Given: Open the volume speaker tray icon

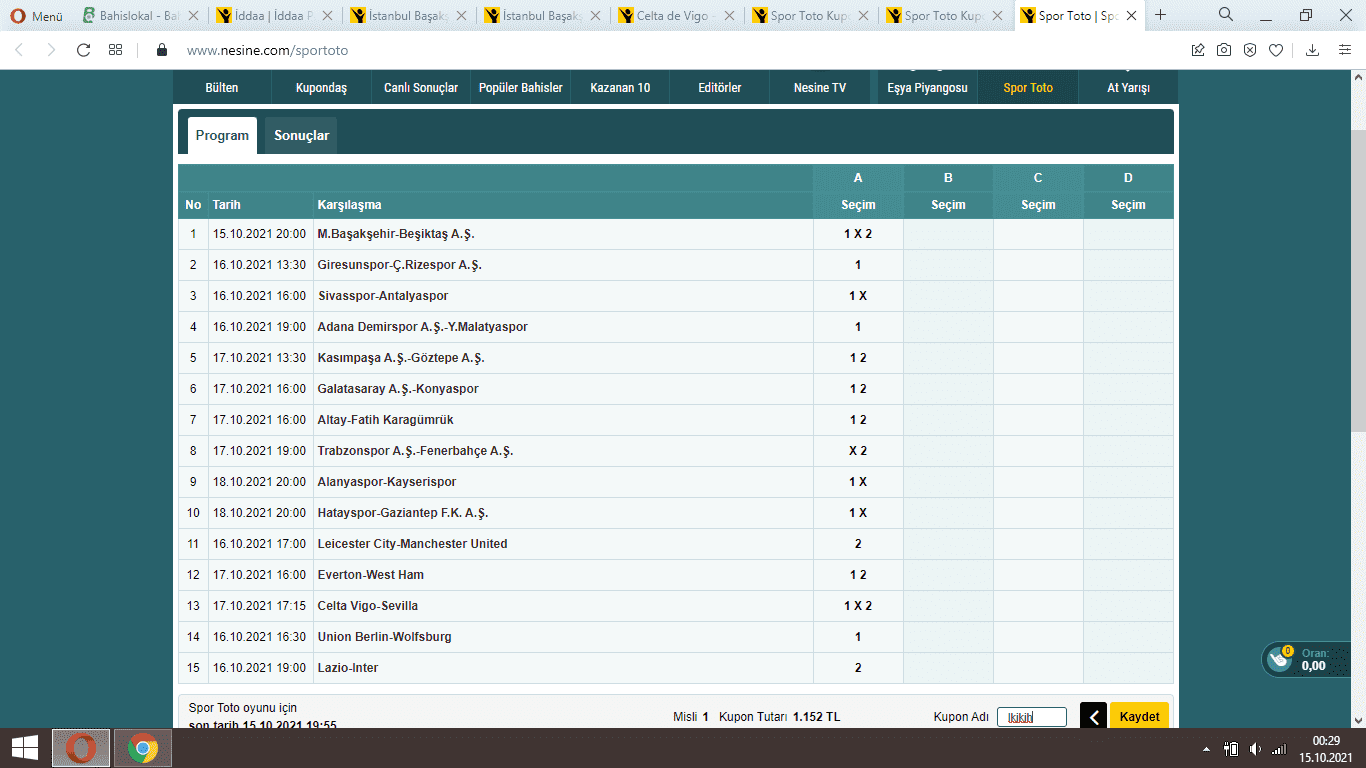Looking at the screenshot, I should [1255, 749].
